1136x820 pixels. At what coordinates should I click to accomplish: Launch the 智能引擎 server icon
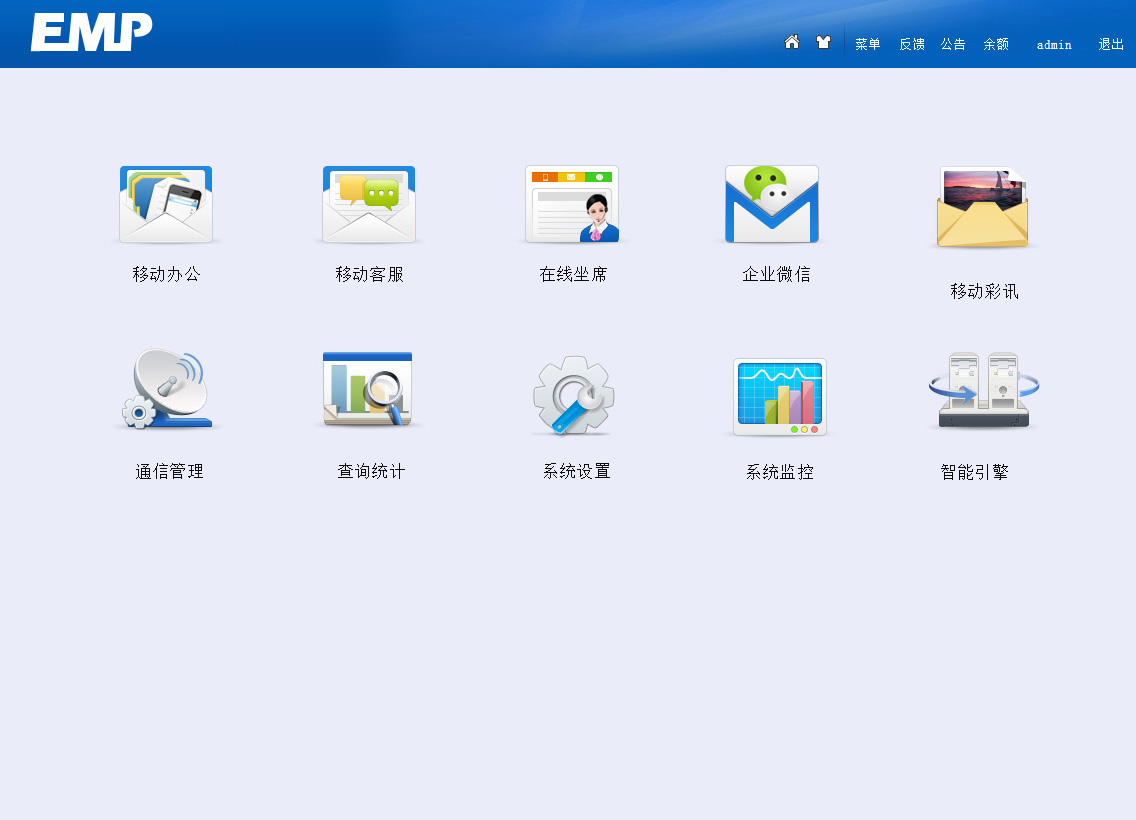pyautogui.click(x=983, y=391)
